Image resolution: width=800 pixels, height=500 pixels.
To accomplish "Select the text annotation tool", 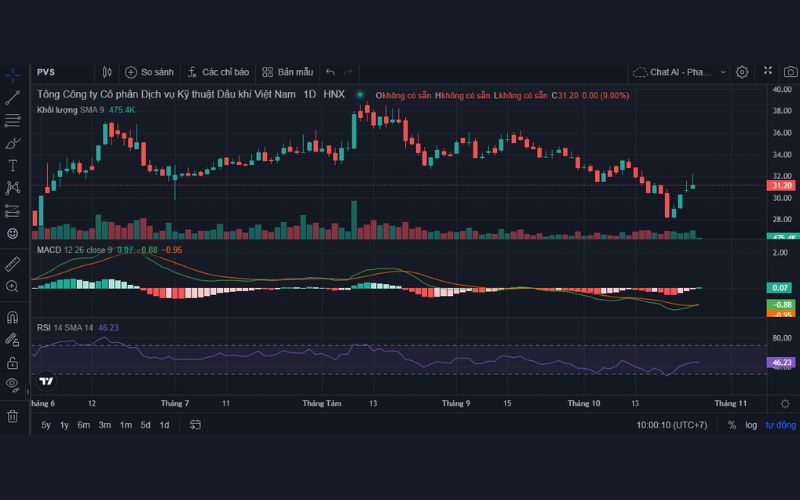I will coord(13,165).
